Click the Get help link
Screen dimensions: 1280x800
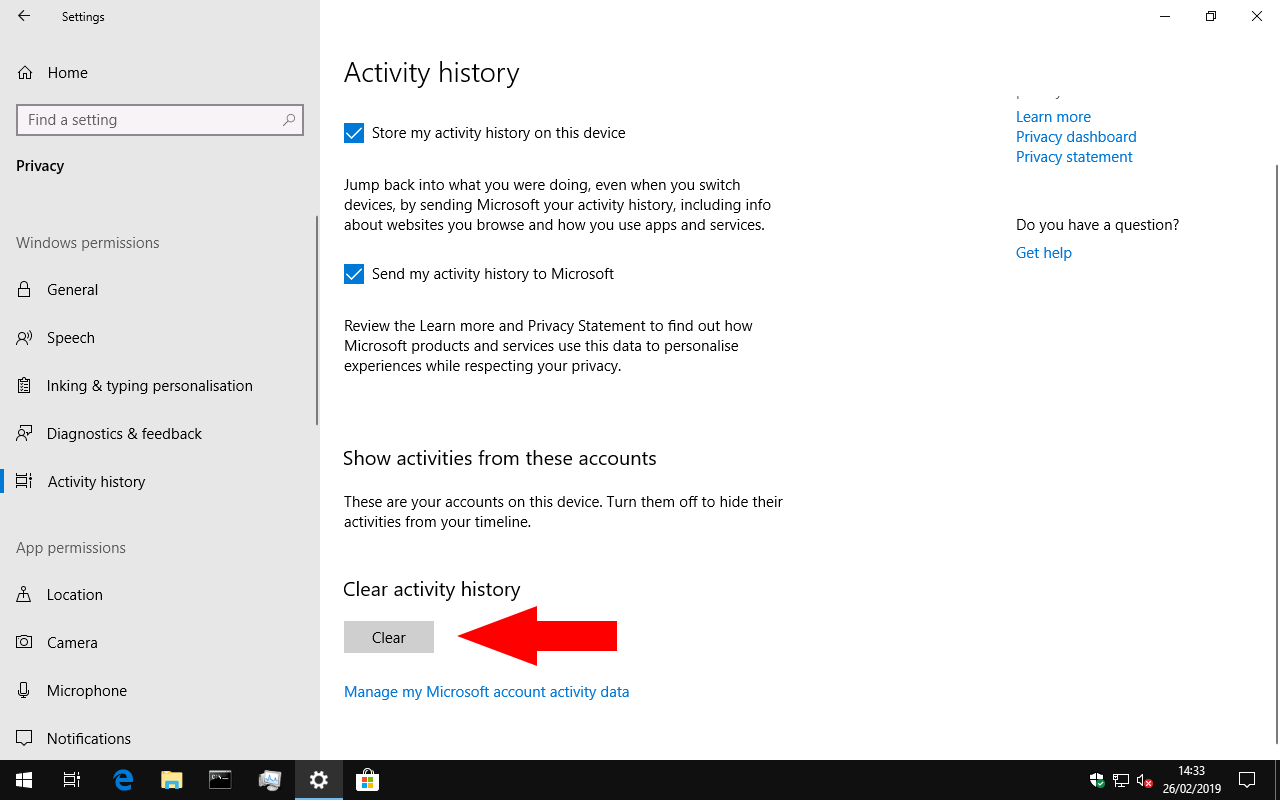(x=1044, y=252)
